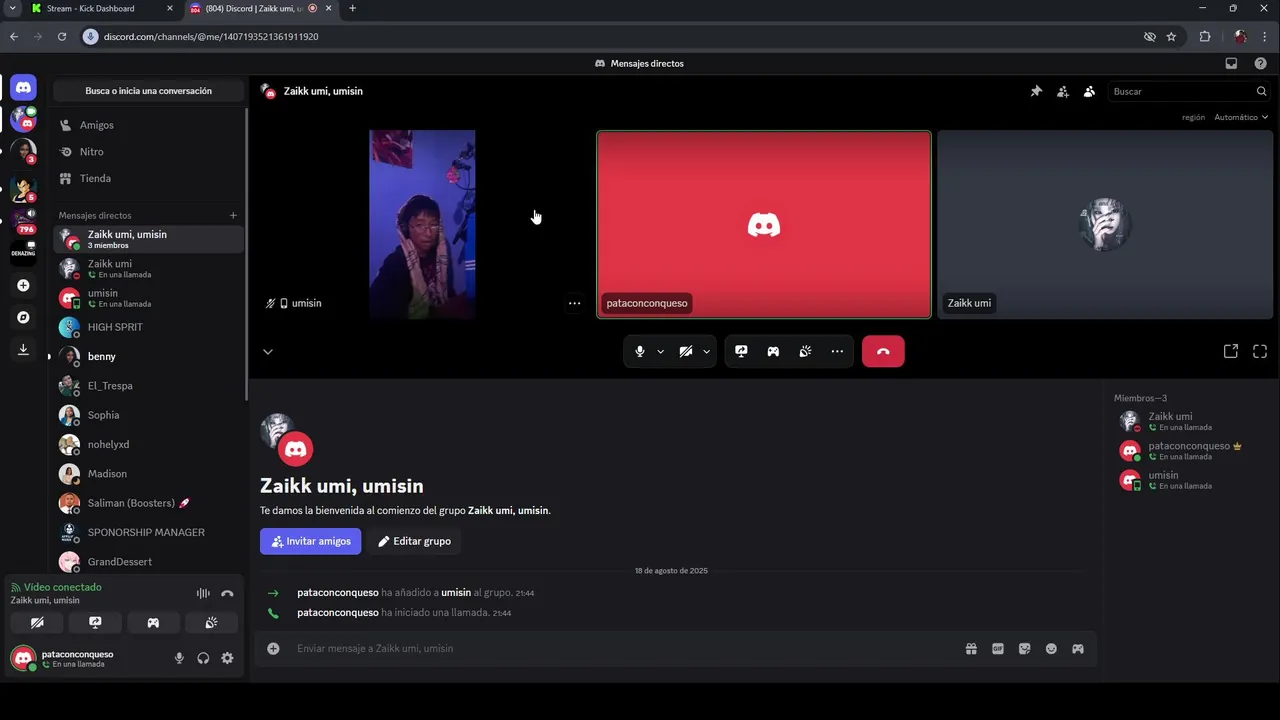Turn on camera in call controls
The height and width of the screenshot is (720, 1280).
click(x=686, y=351)
